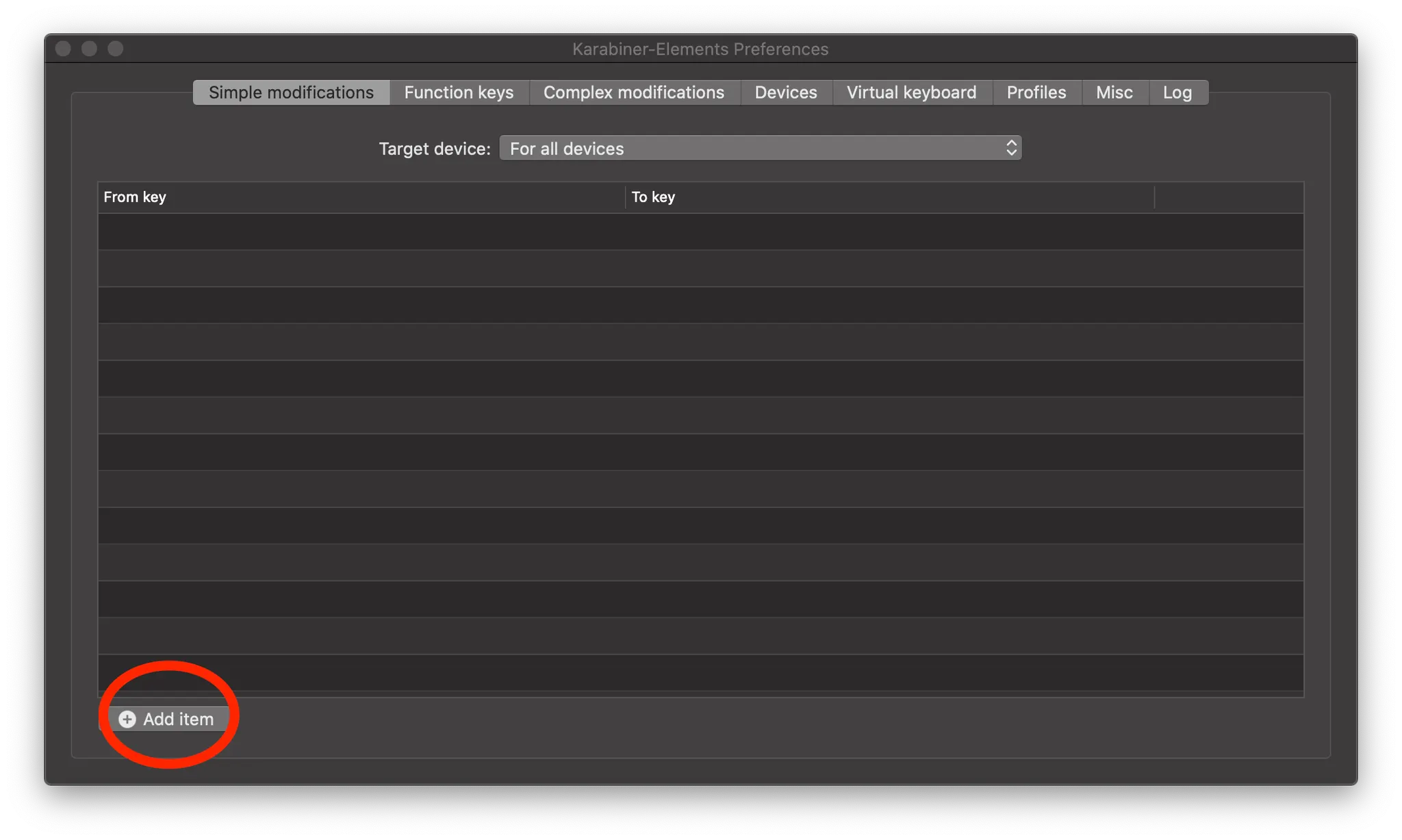
Task: Switch to the Function keys tab
Action: click(459, 92)
